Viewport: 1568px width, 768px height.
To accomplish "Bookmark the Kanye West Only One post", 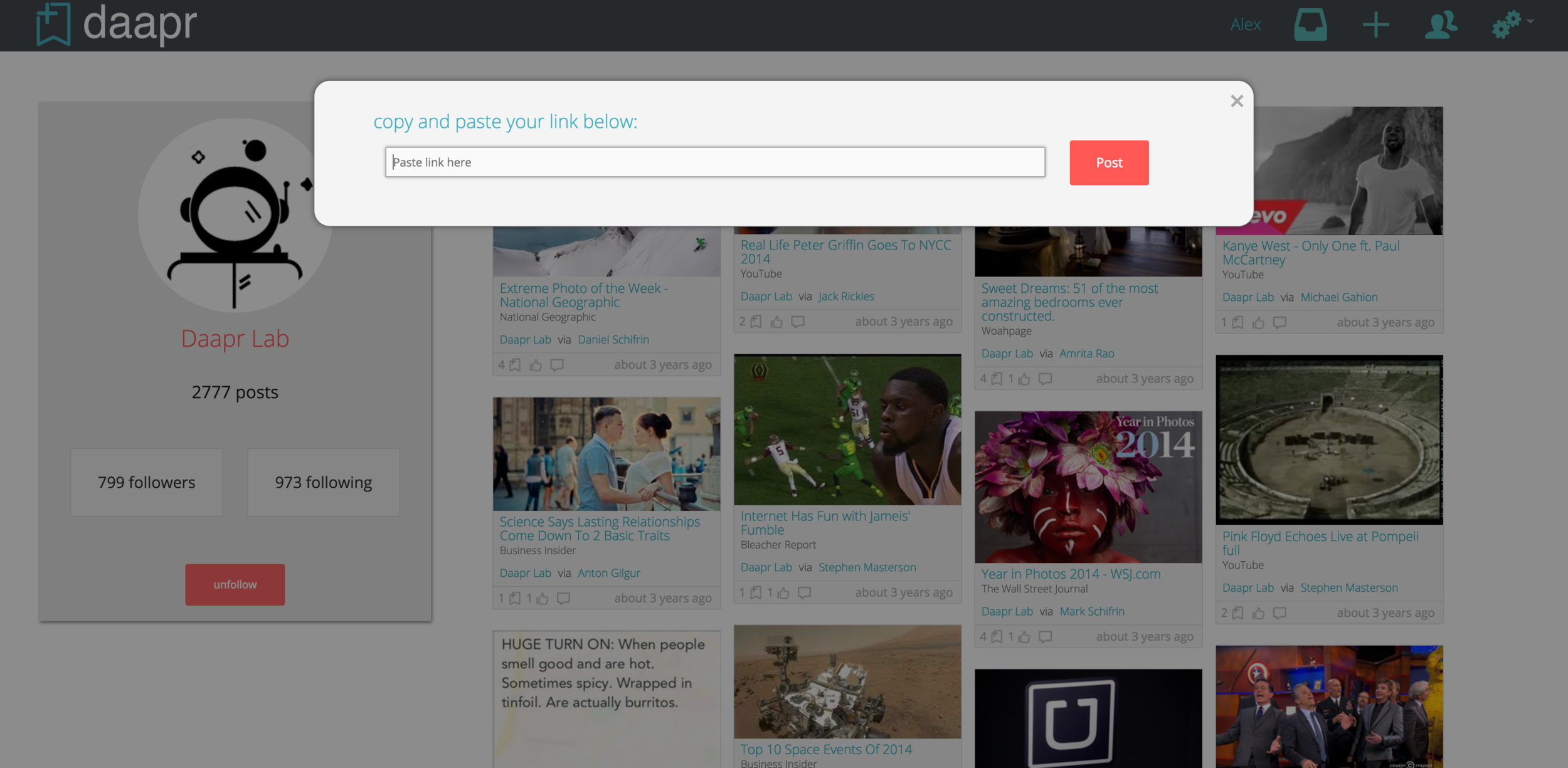I will point(1237,322).
